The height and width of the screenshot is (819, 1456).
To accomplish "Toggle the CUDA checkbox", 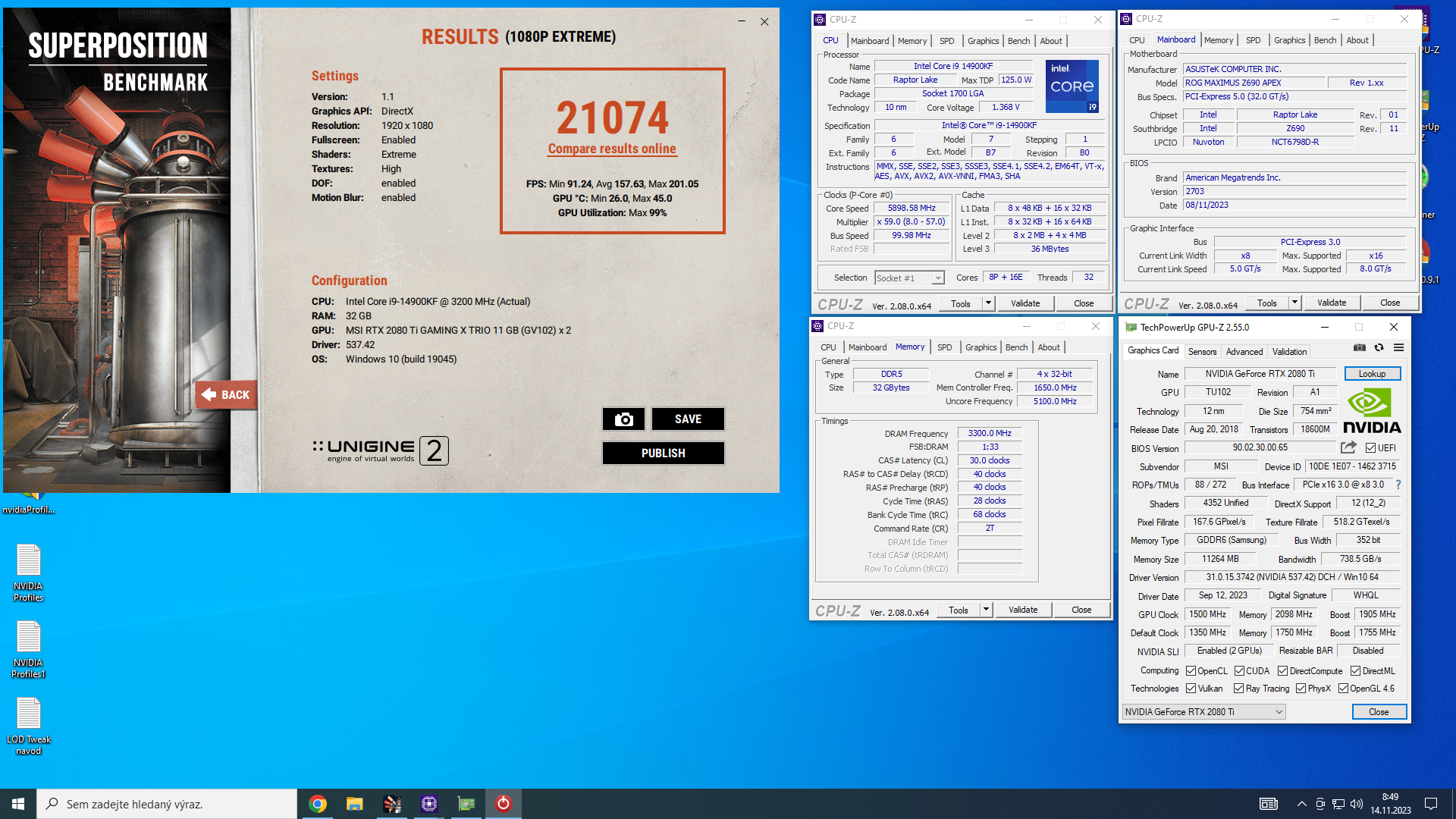I will 1239,671.
